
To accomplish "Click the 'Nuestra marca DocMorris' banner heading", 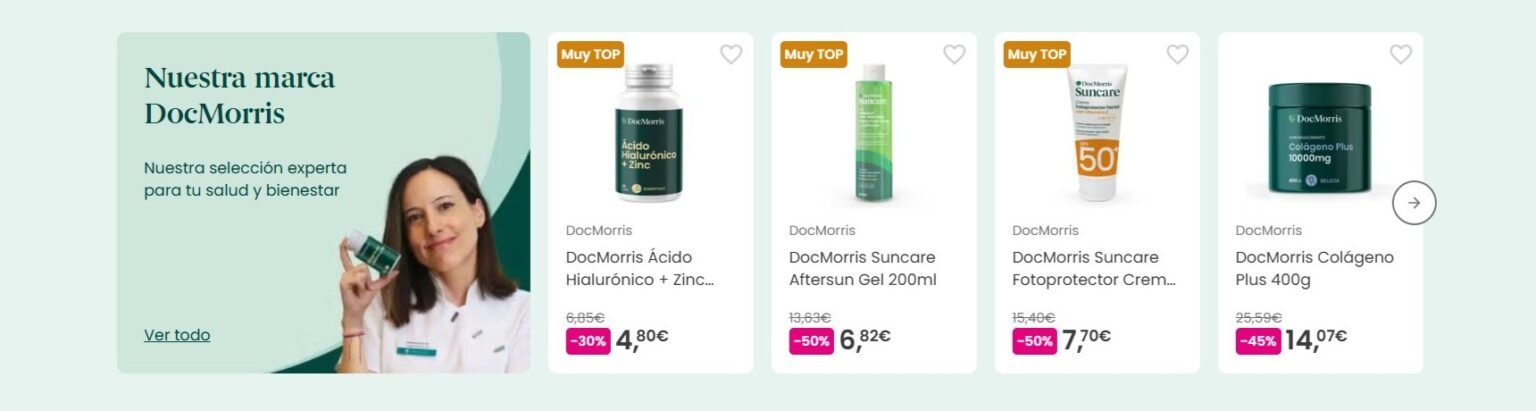I will (240, 95).
